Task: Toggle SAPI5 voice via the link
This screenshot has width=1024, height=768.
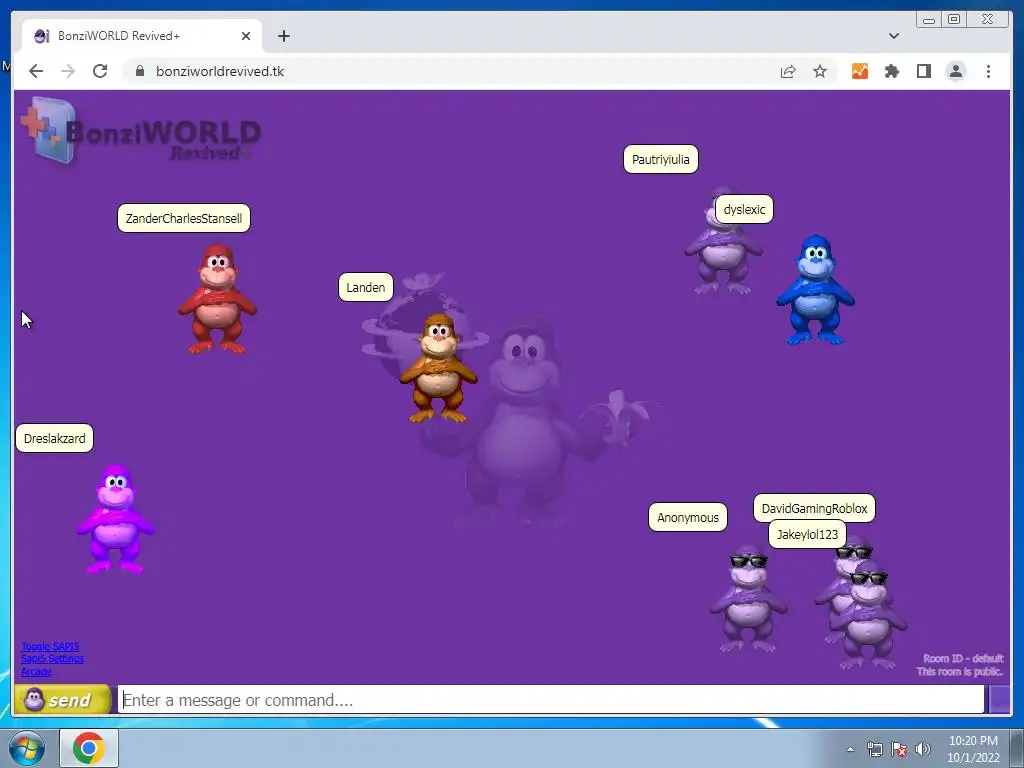Action: point(50,647)
